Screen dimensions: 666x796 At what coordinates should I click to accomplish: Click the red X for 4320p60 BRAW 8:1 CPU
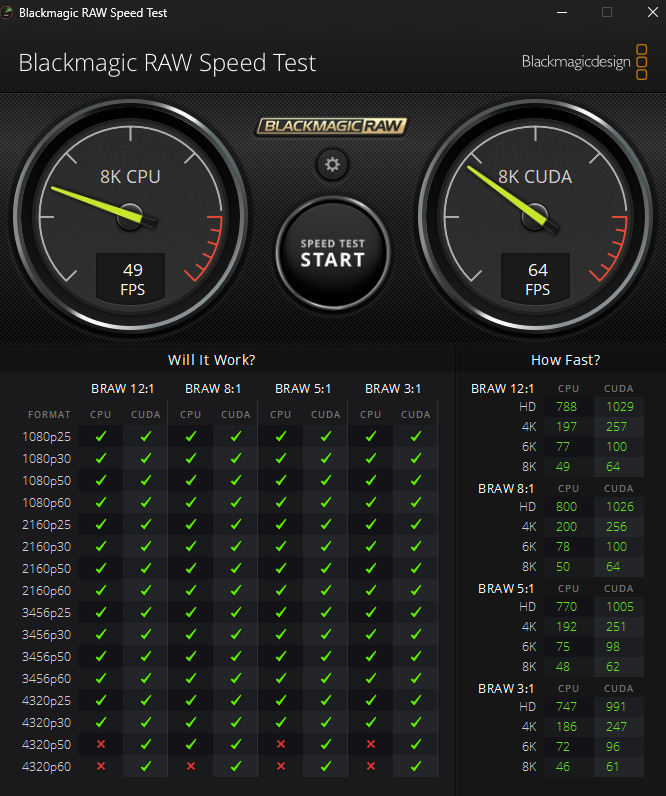pos(191,766)
